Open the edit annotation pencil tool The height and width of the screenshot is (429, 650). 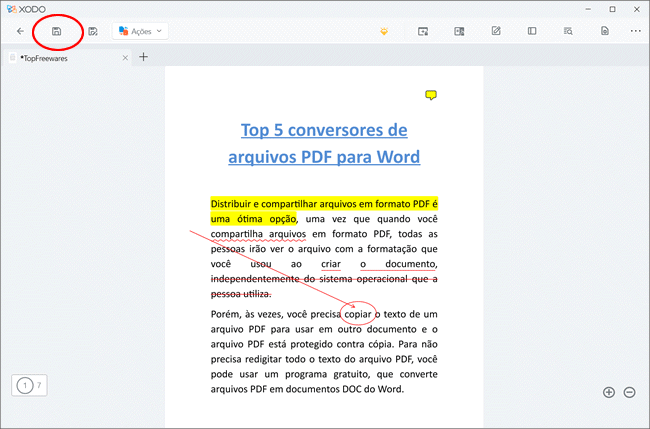click(496, 31)
